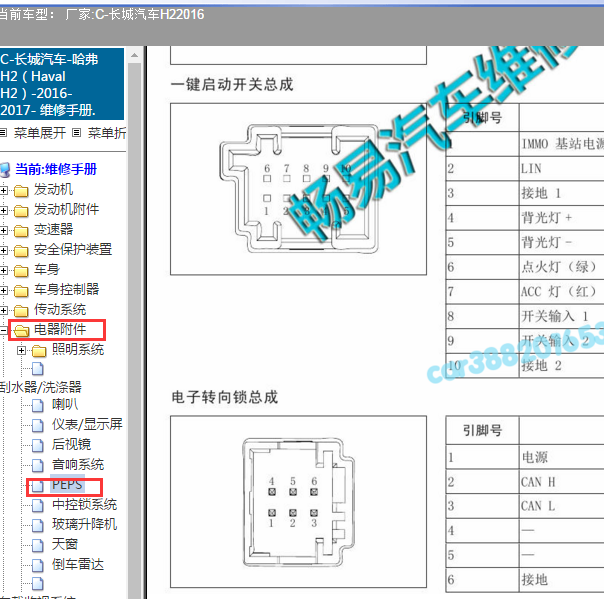Expand the 传动系统 tree node

click(x=3, y=310)
